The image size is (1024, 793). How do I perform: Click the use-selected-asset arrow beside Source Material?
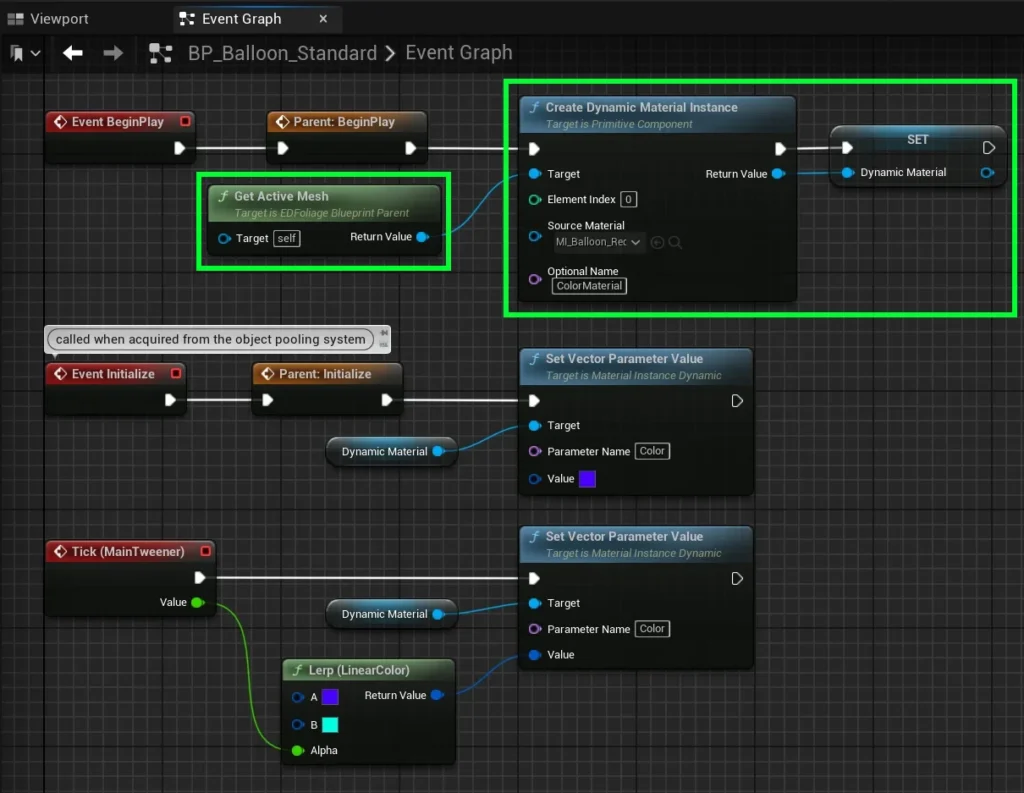coord(657,242)
